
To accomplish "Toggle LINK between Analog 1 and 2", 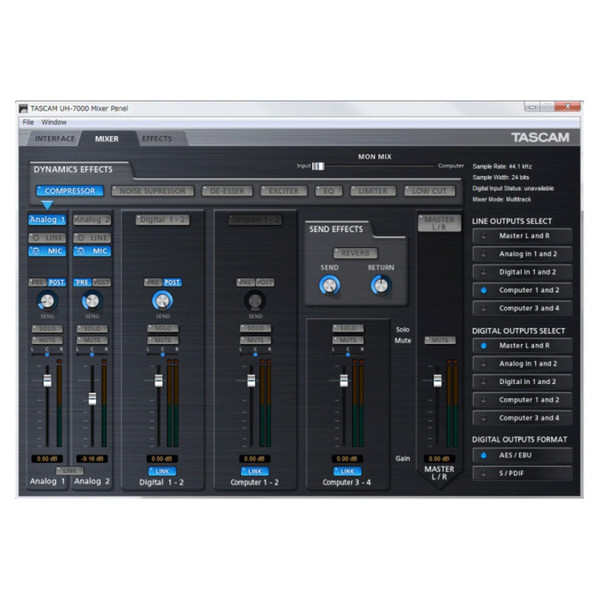I will (70, 471).
